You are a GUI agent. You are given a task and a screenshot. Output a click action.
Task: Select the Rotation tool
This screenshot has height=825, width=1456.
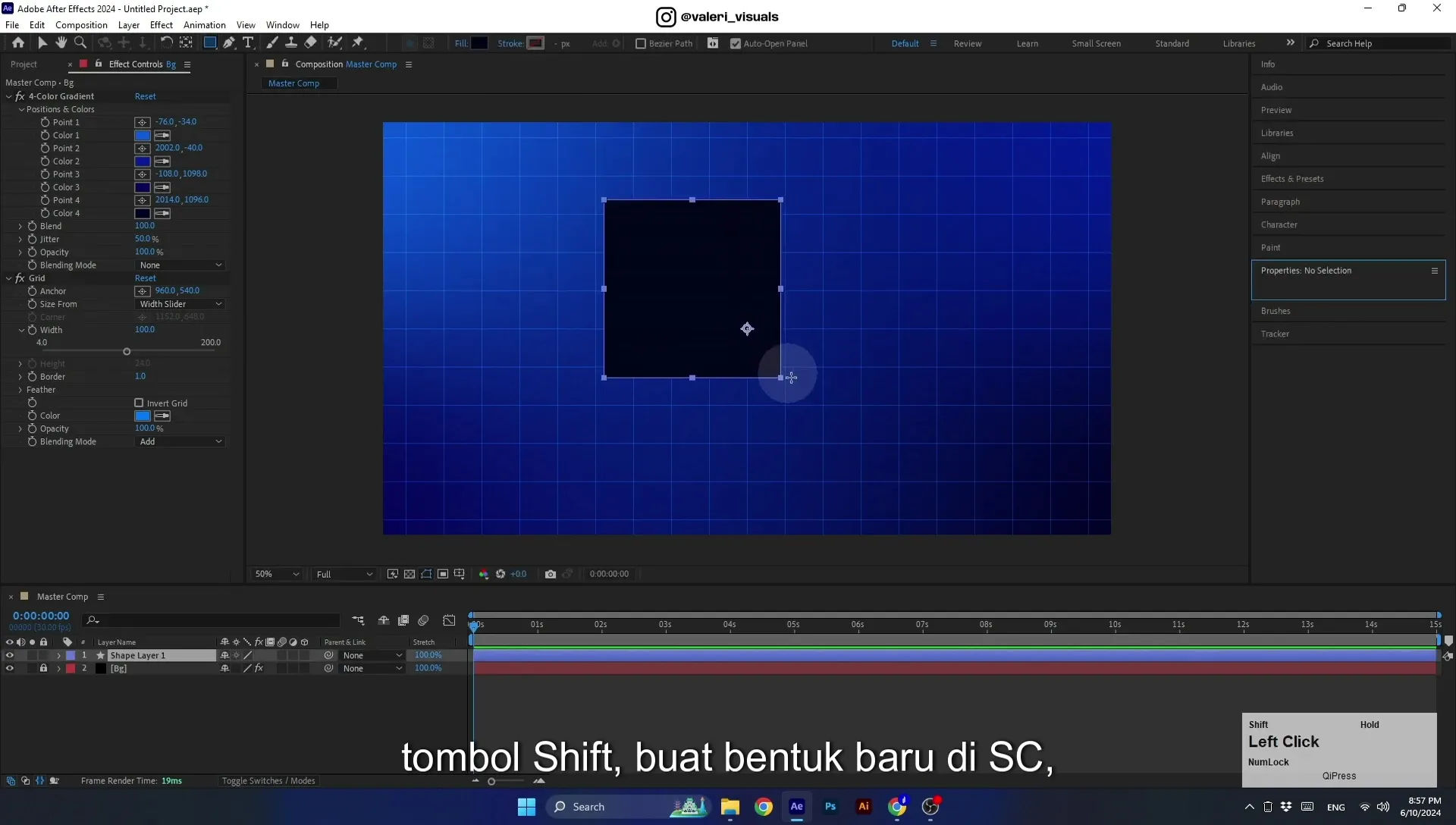click(167, 43)
